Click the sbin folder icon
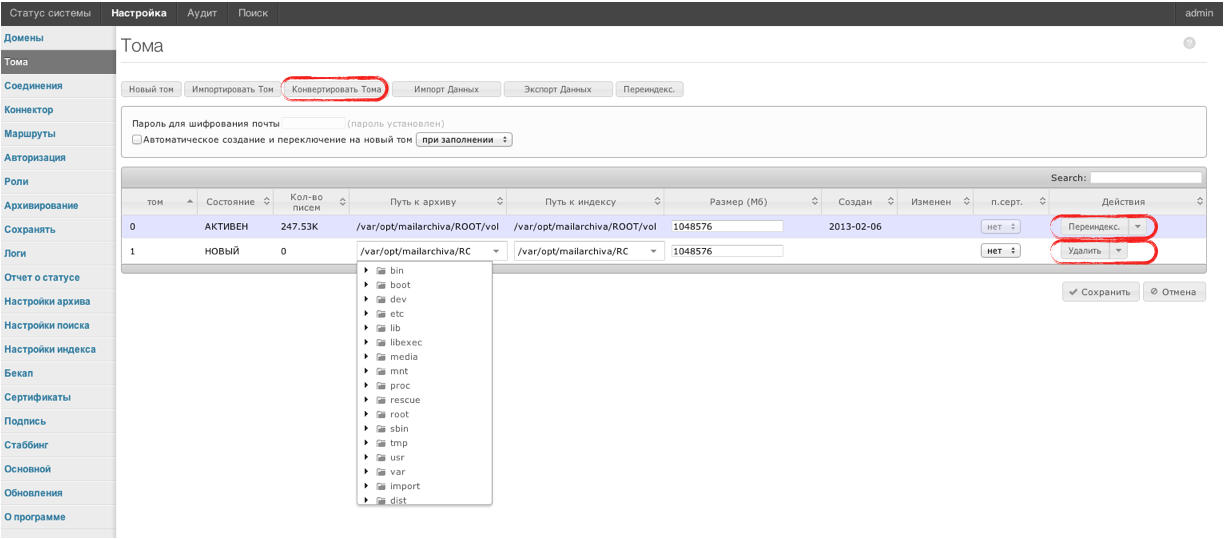The image size is (1226, 539). click(x=381, y=429)
